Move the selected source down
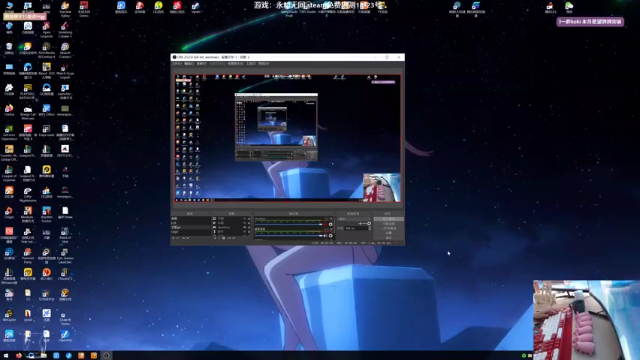The image size is (640, 360). click(233, 238)
